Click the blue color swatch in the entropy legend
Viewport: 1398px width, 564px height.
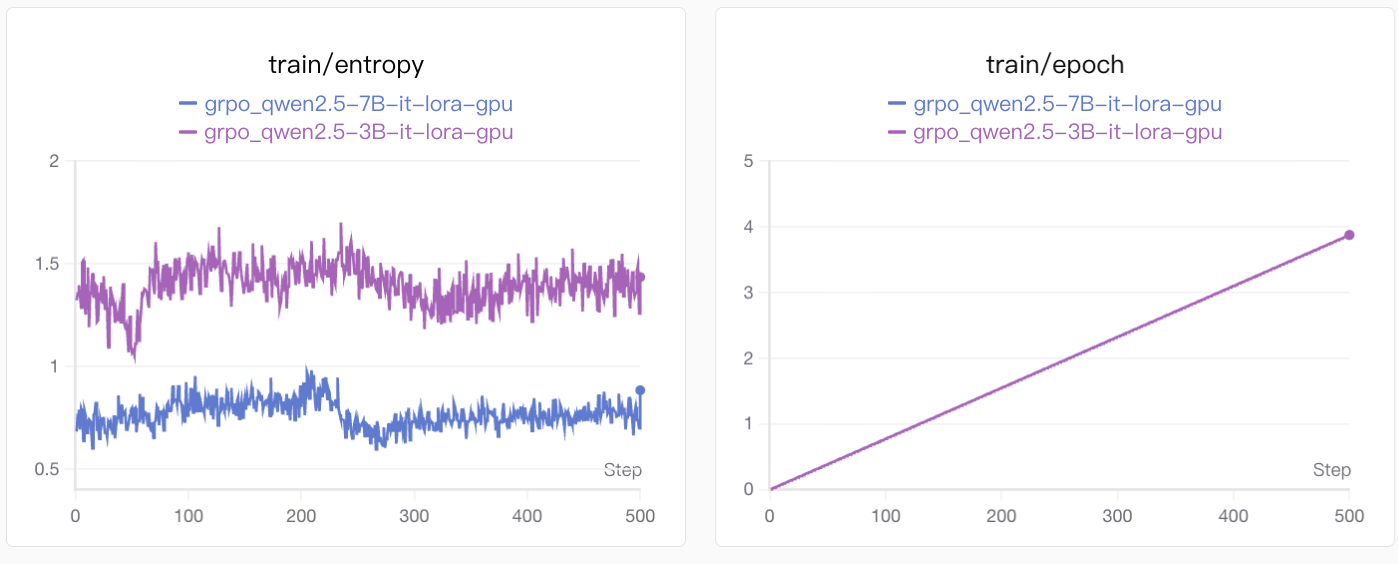coord(188,103)
